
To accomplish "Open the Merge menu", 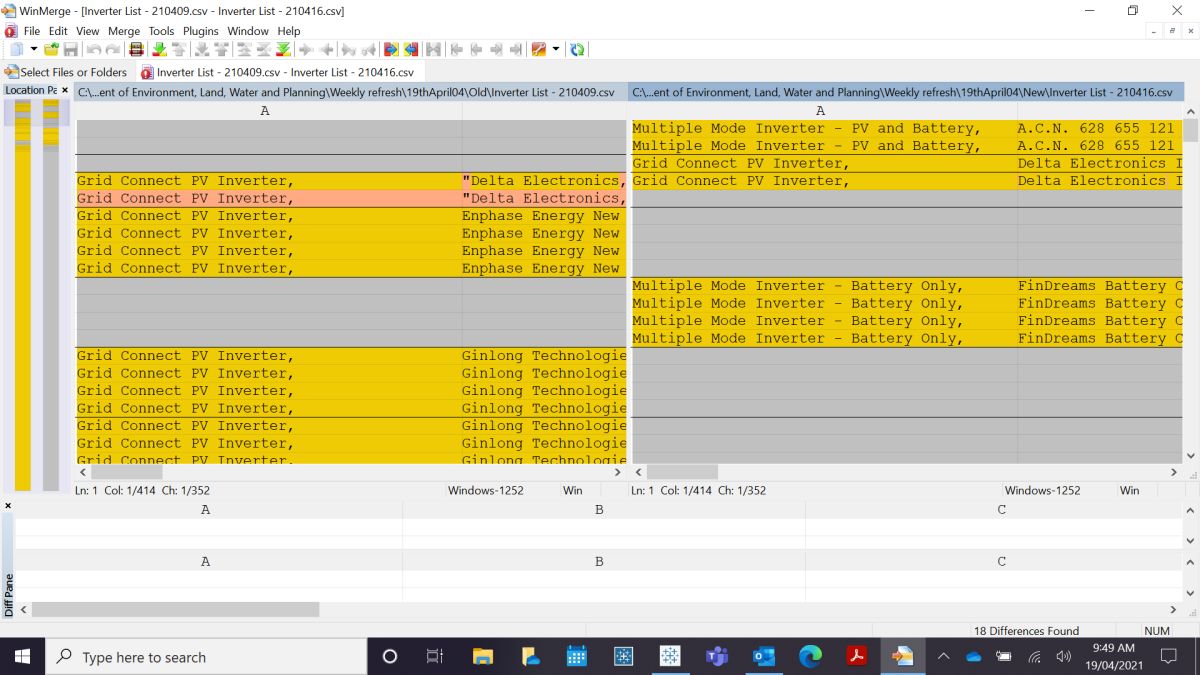I will click(x=124, y=31).
